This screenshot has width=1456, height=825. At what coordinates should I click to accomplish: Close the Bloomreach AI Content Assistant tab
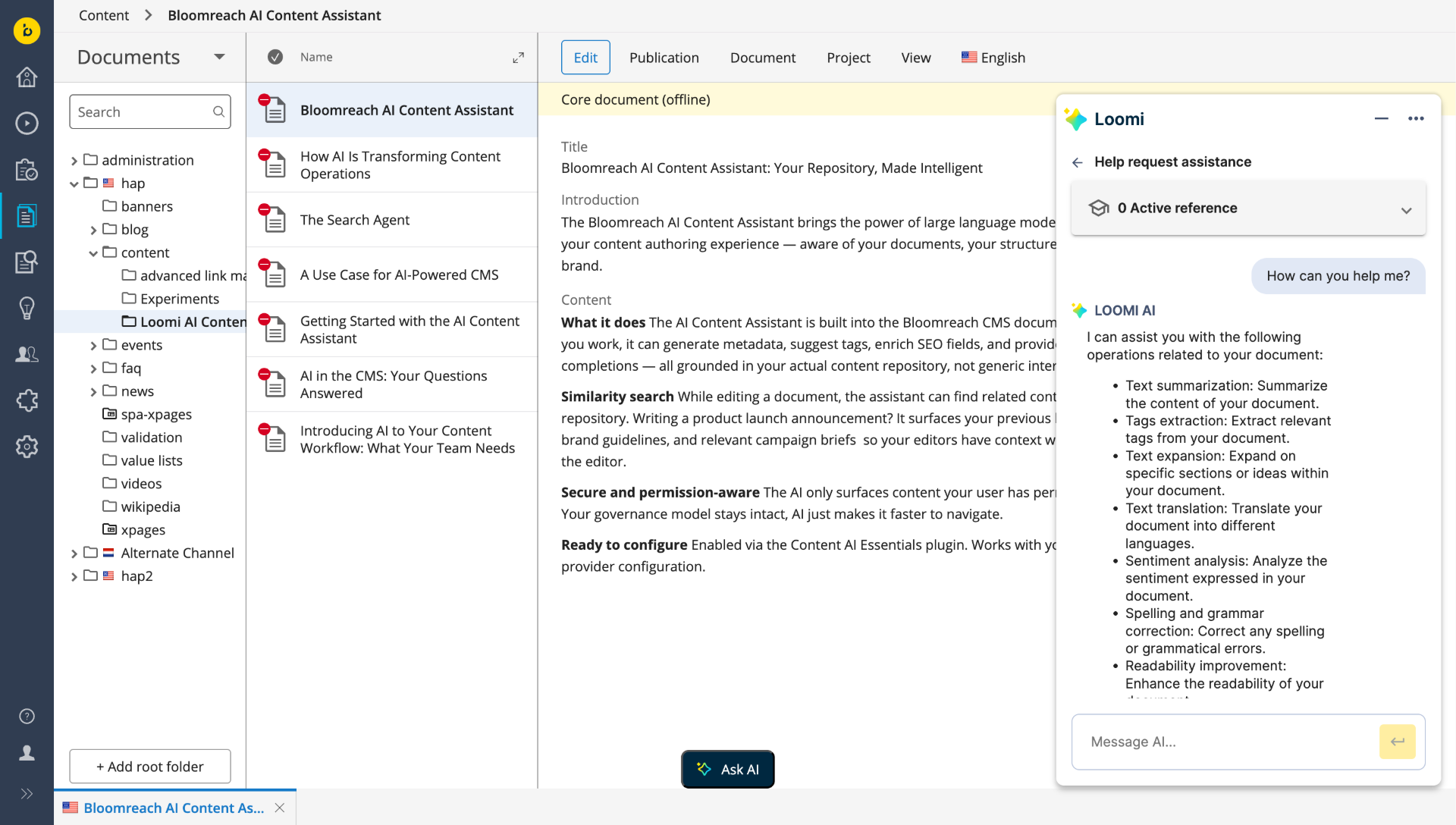click(280, 808)
